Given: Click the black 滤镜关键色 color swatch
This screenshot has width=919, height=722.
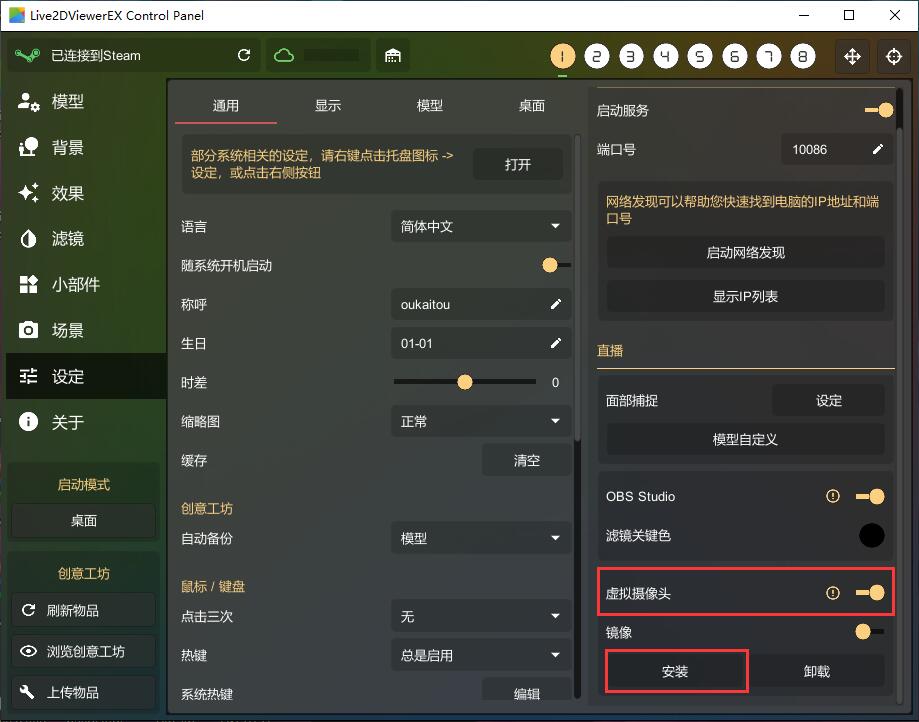Looking at the screenshot, I should (871, 535).
